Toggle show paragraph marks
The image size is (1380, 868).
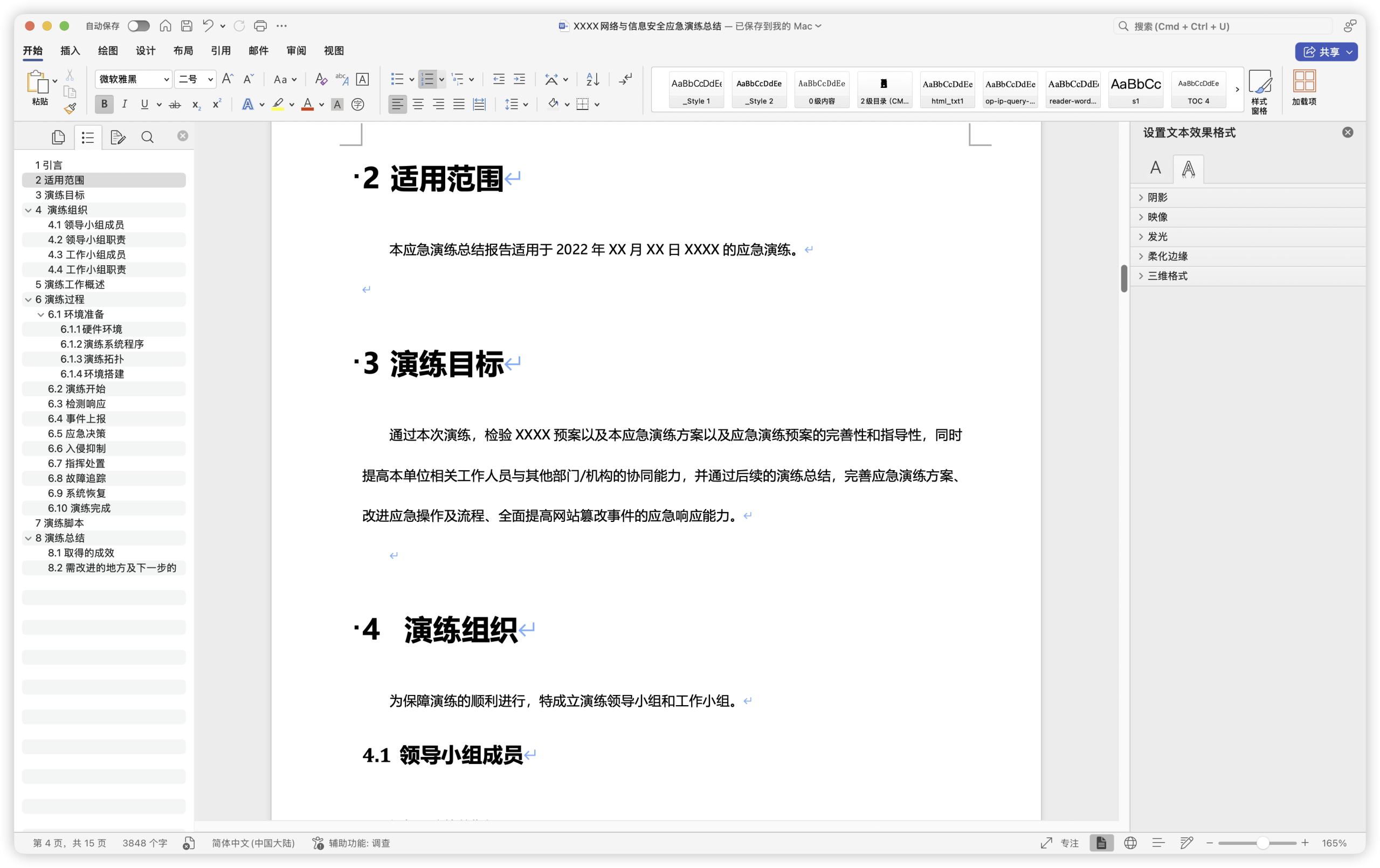626,79
